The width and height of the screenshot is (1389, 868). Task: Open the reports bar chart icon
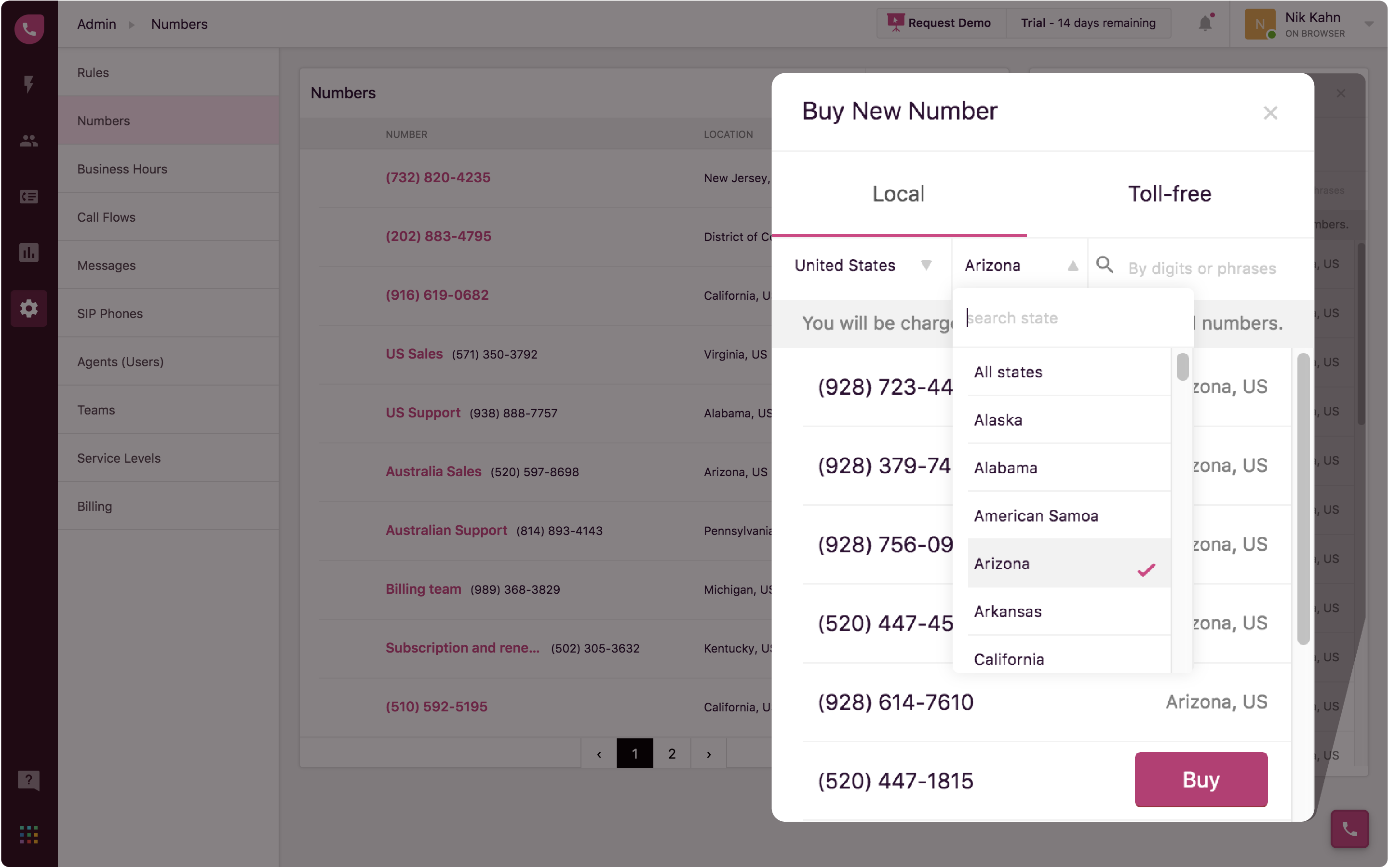(x=29, y=252)
